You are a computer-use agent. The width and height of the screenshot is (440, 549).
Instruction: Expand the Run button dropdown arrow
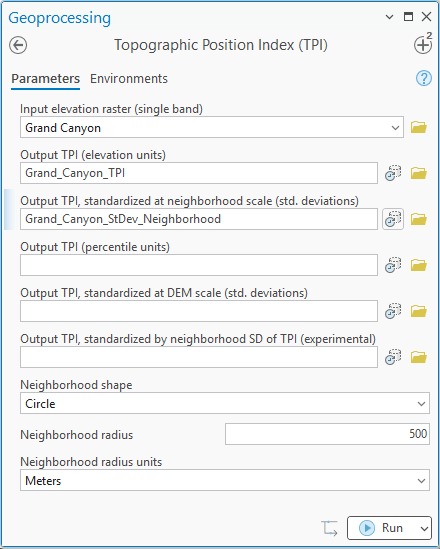(424, 528)
